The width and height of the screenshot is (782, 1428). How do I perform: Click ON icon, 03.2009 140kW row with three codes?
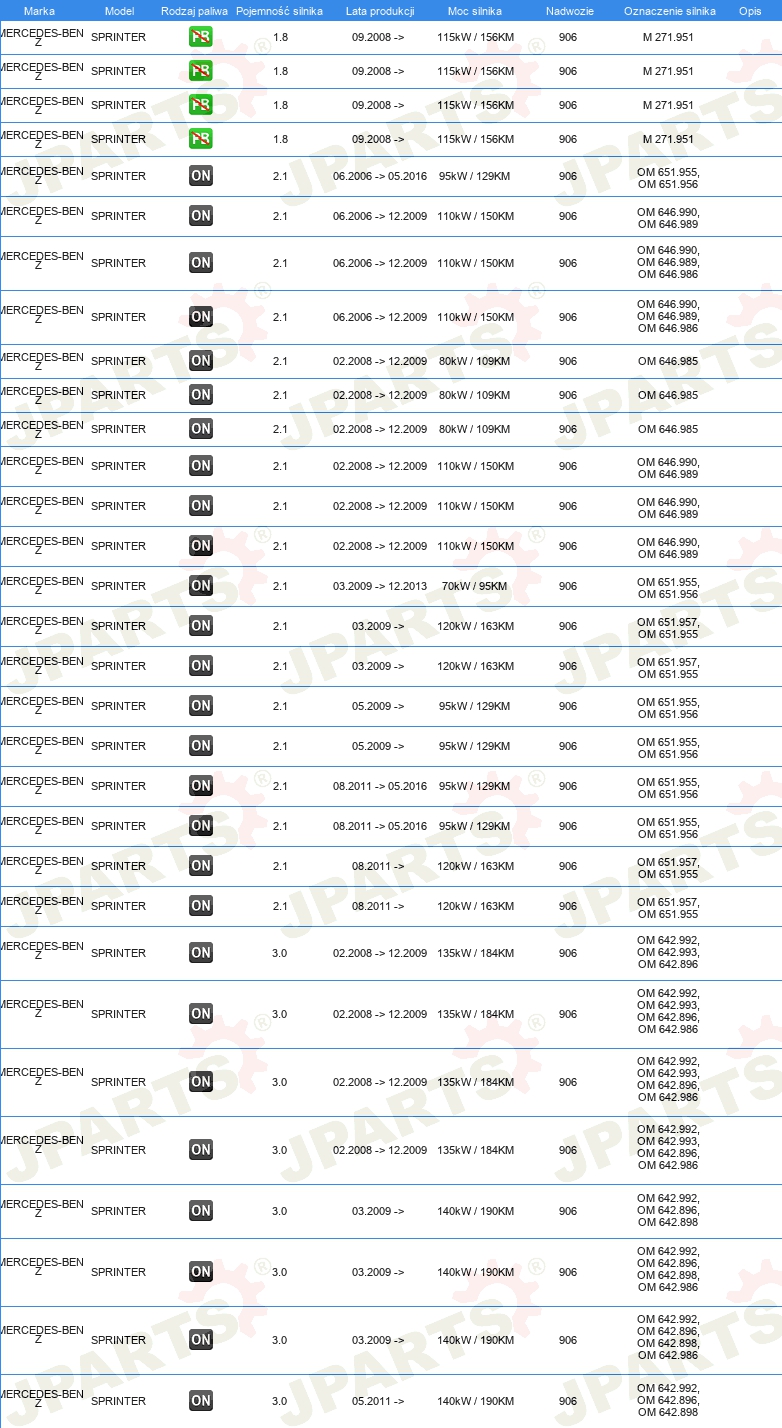[201, 1211]
